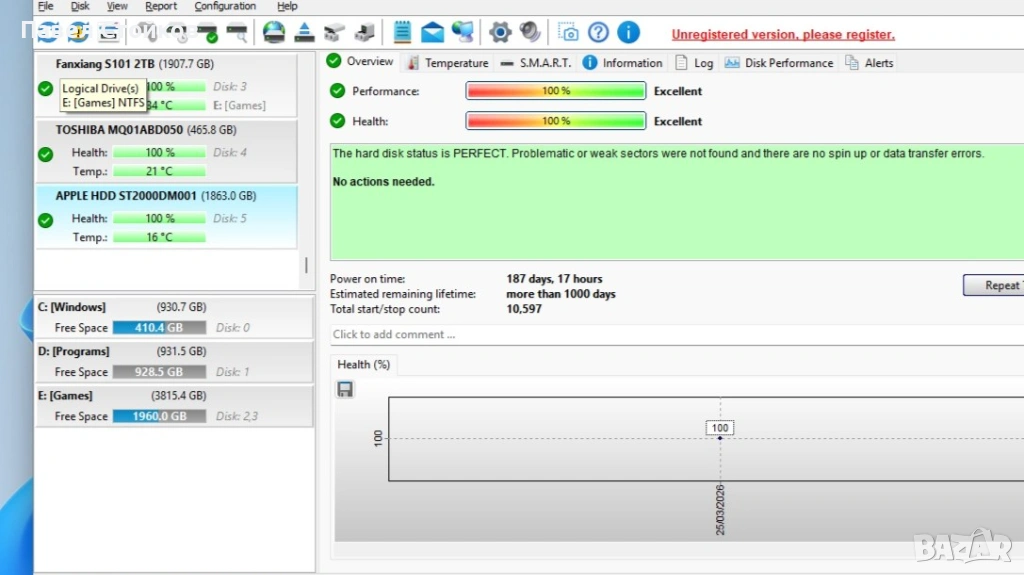Click the help question mark toolbar icon

click(598, 33)
